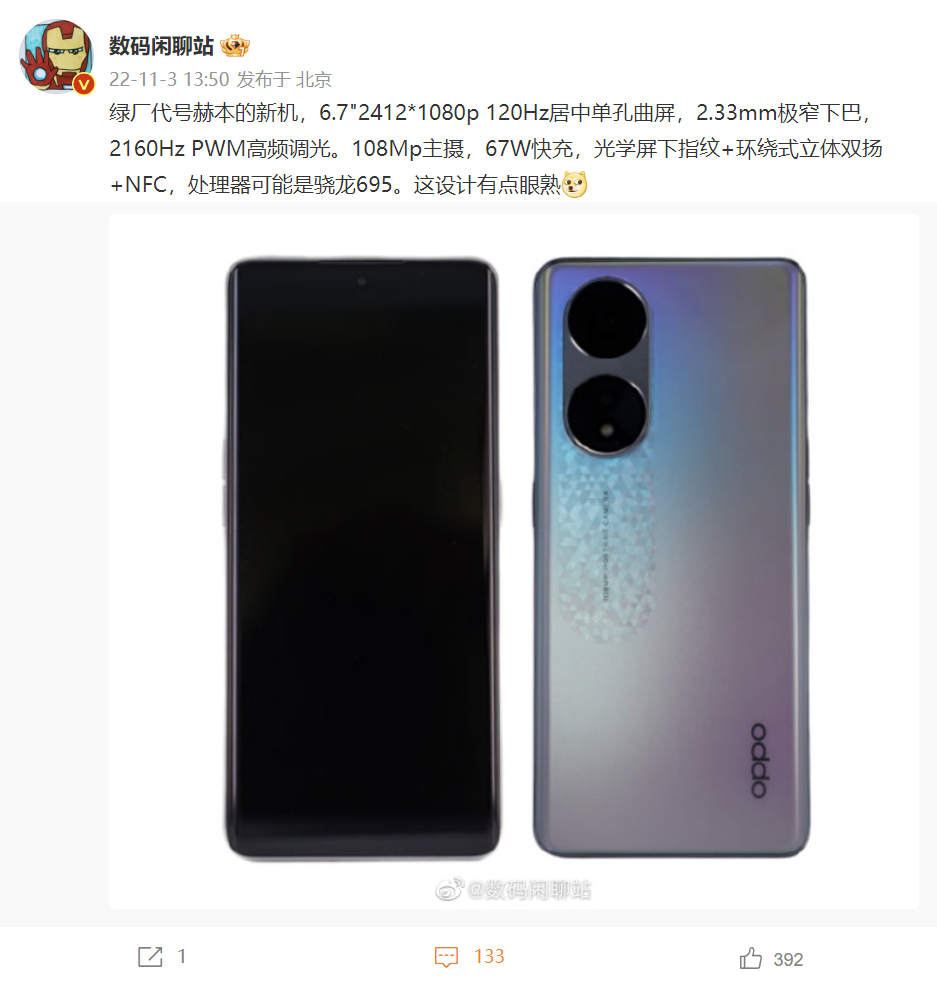
Task: View the front black screen phone image
Action: [x=362, y=558]
